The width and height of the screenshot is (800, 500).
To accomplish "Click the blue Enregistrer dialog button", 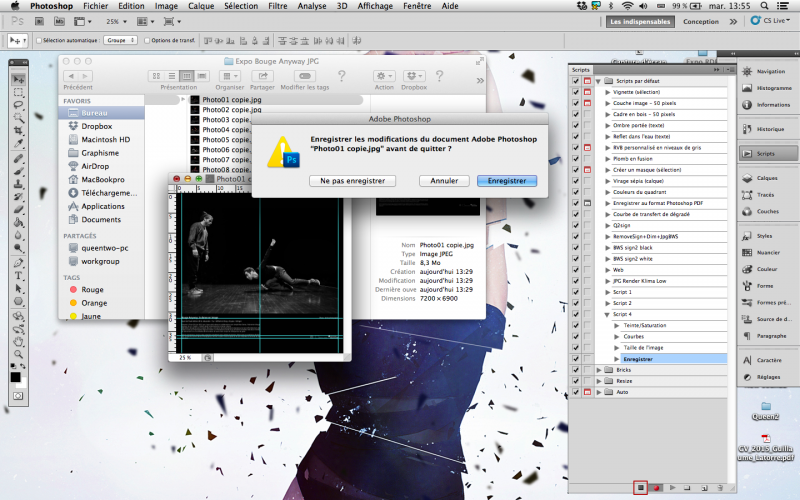I will point(507,181).
